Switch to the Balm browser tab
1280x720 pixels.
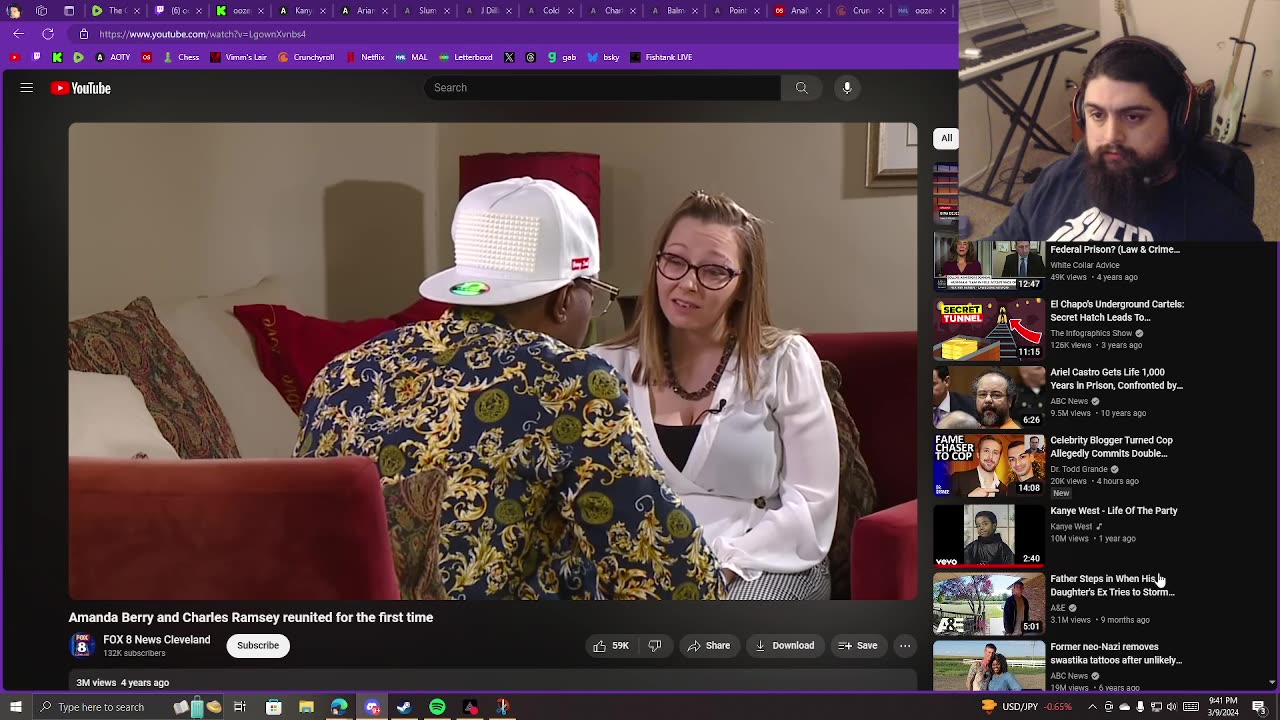[x=674, y=11]
